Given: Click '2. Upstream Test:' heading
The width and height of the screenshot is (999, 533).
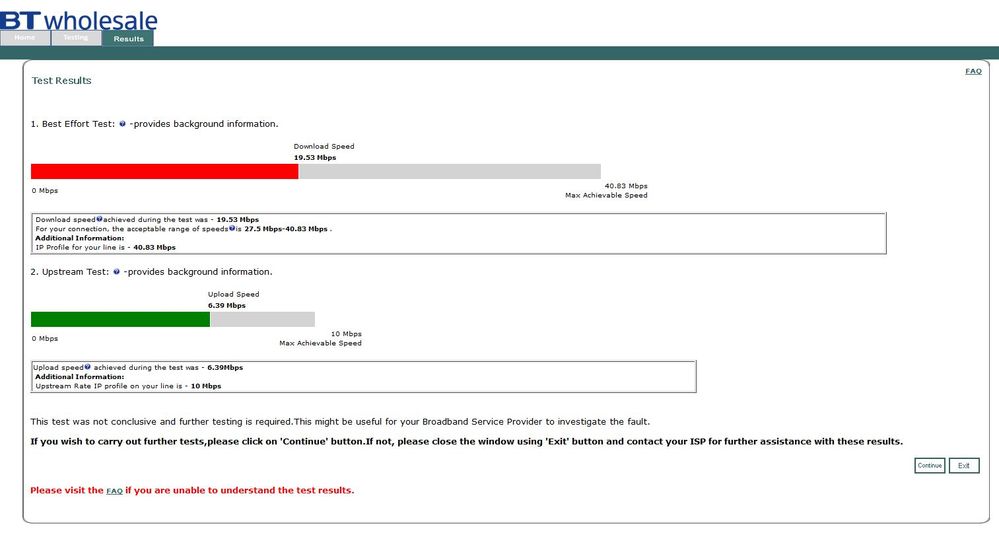Looking at the screenshot, I should point(70,272).
